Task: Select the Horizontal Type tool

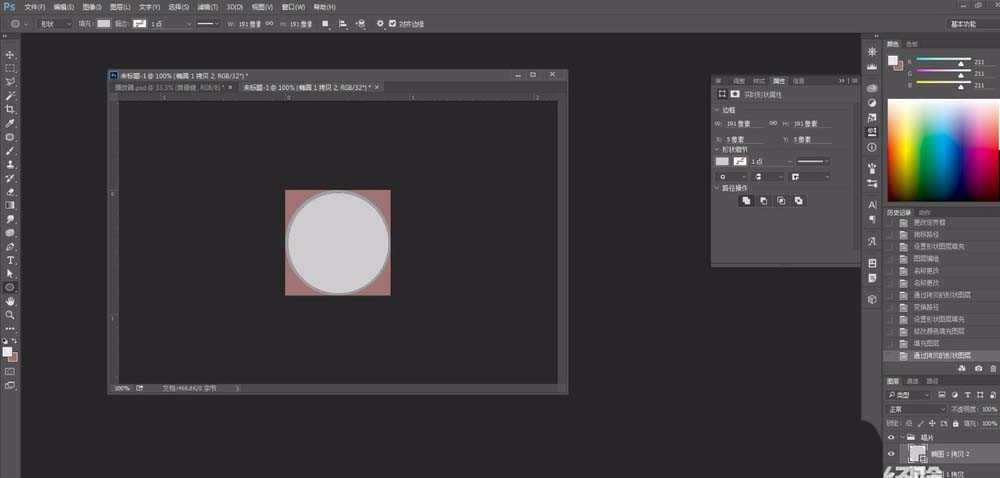Action: click(x=10, y=260)
